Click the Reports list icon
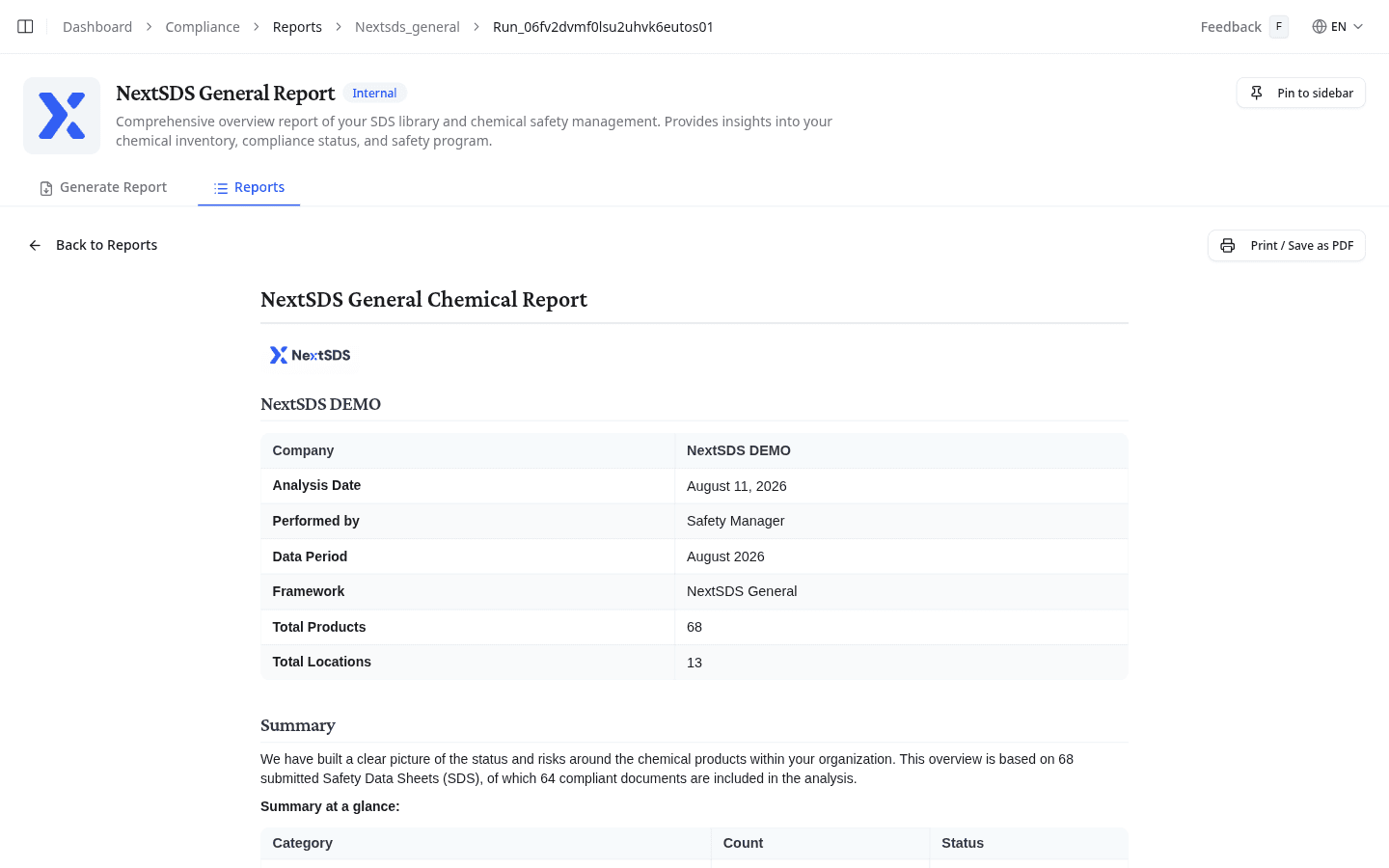1389x868 pixels. [221, 188]
